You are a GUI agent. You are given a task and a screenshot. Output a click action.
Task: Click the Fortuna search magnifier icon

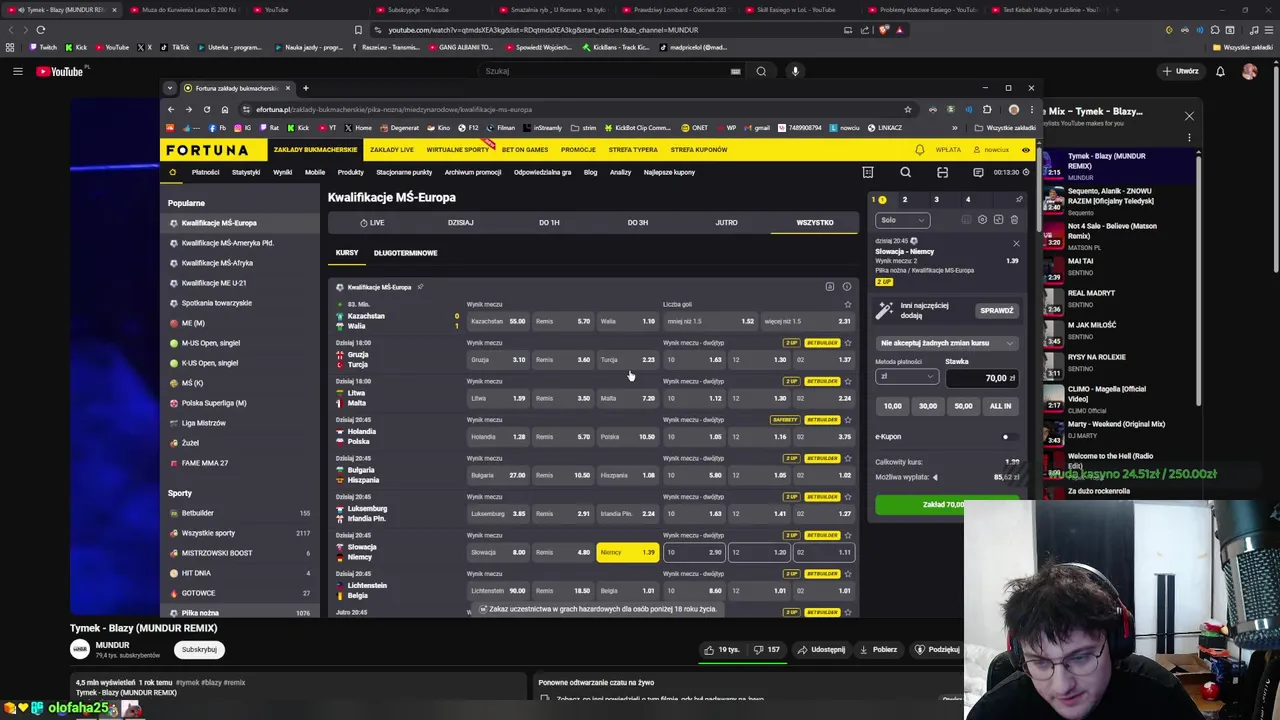click(x=906, y=172)
